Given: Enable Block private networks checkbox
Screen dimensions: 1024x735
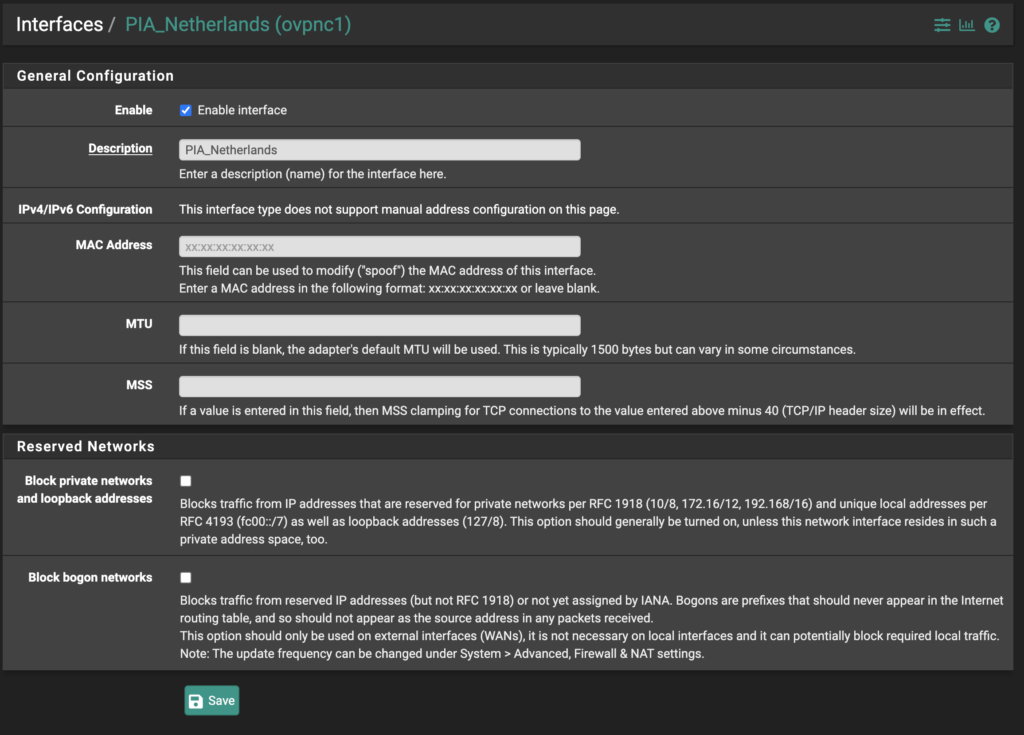Looking at the screenshot, I should 185,481.
